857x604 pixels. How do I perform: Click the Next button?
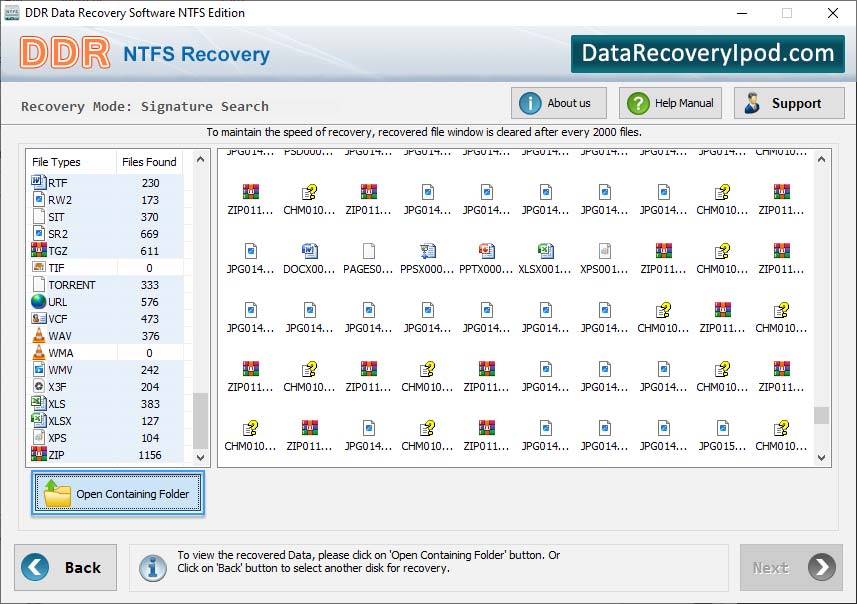(791, 567)
